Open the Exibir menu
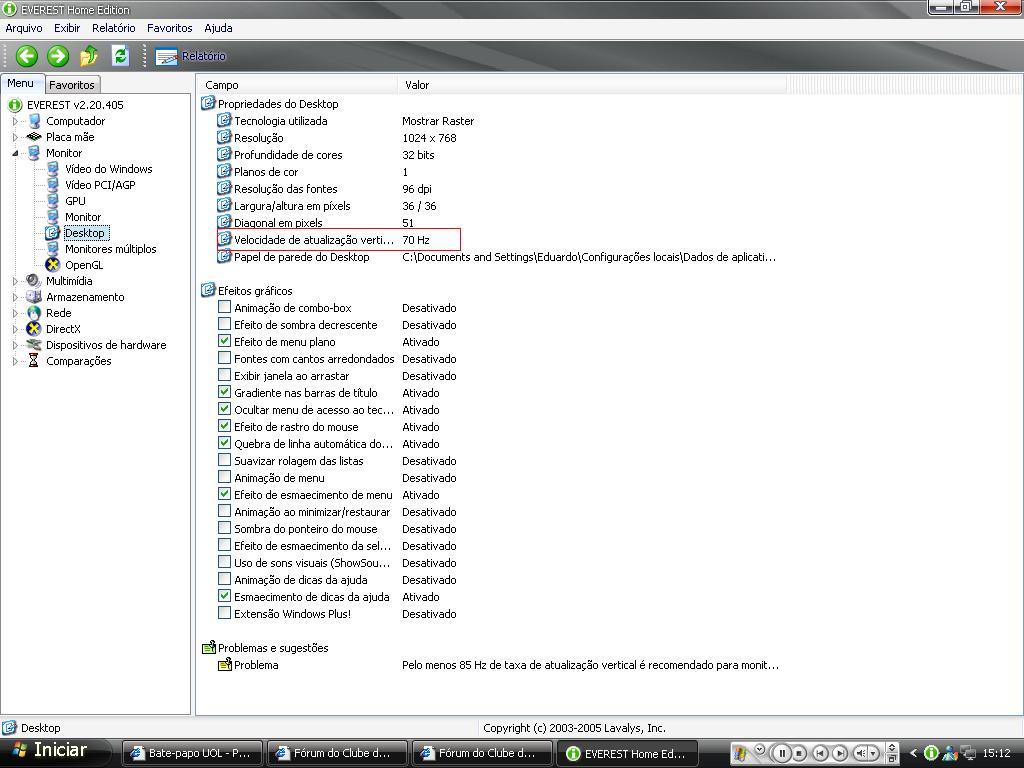The height and width of the screenshot is (768, 1024). pyautogui.click(x=67, y=28)
